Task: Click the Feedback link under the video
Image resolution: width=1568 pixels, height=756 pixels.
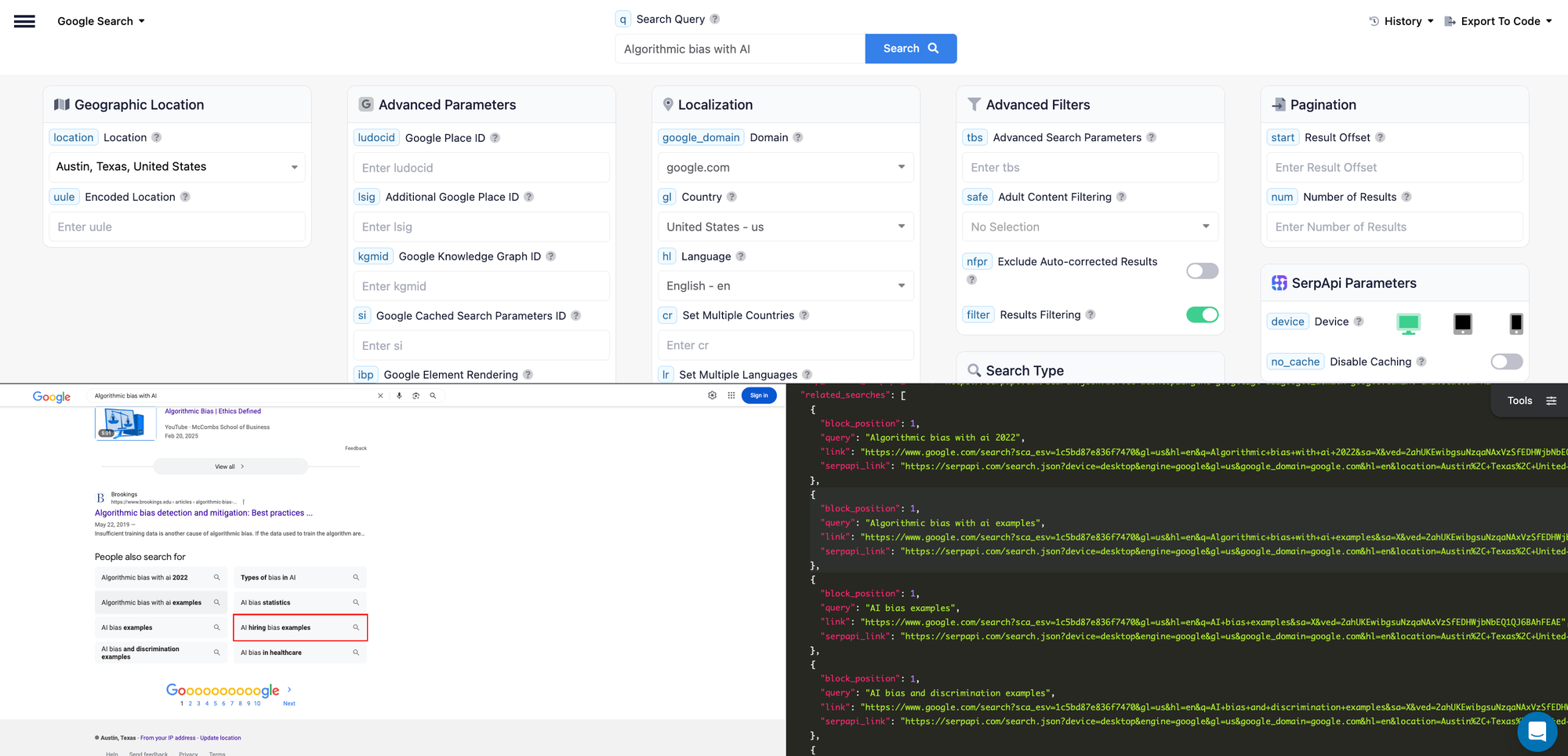Action: tap(356, 449)
